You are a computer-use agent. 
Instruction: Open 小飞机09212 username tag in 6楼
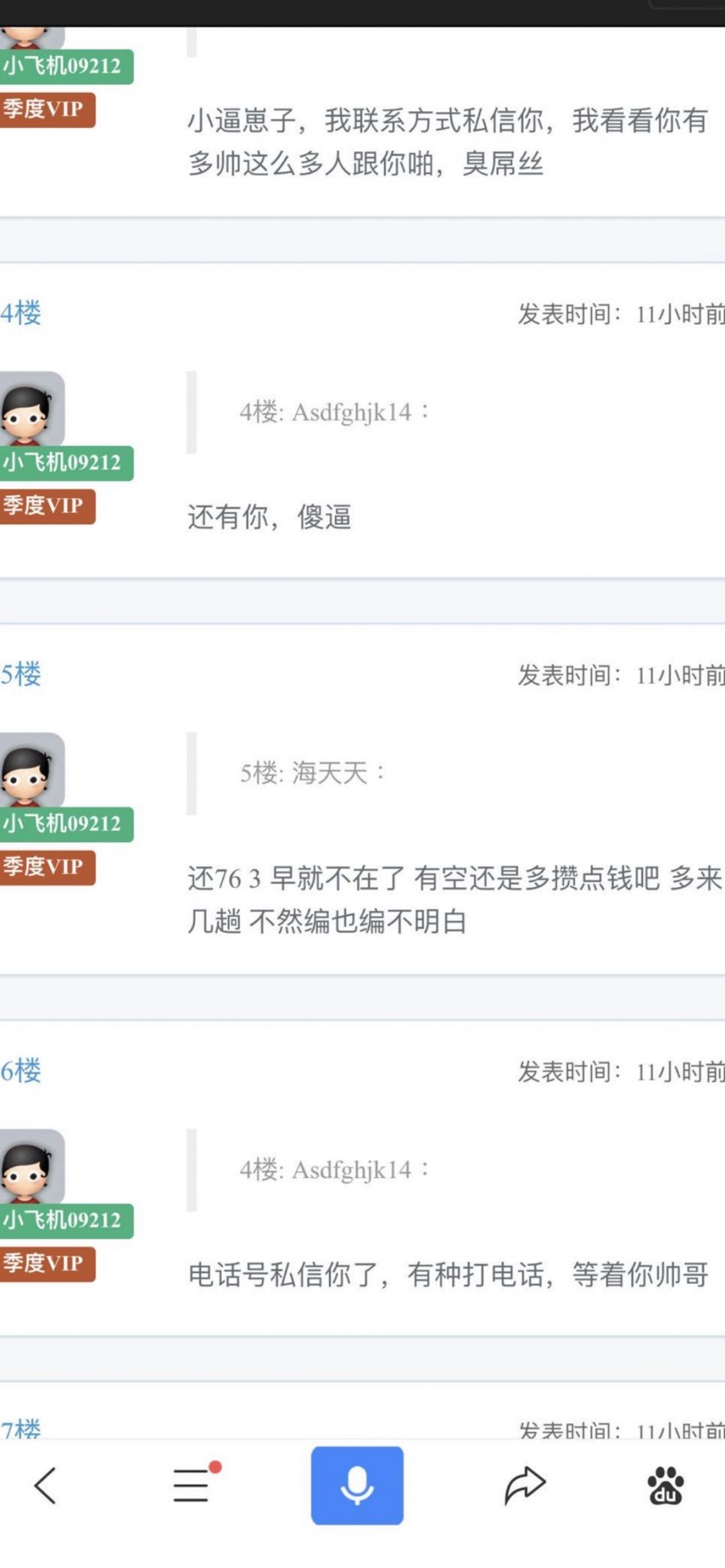tap(66, 1221)
